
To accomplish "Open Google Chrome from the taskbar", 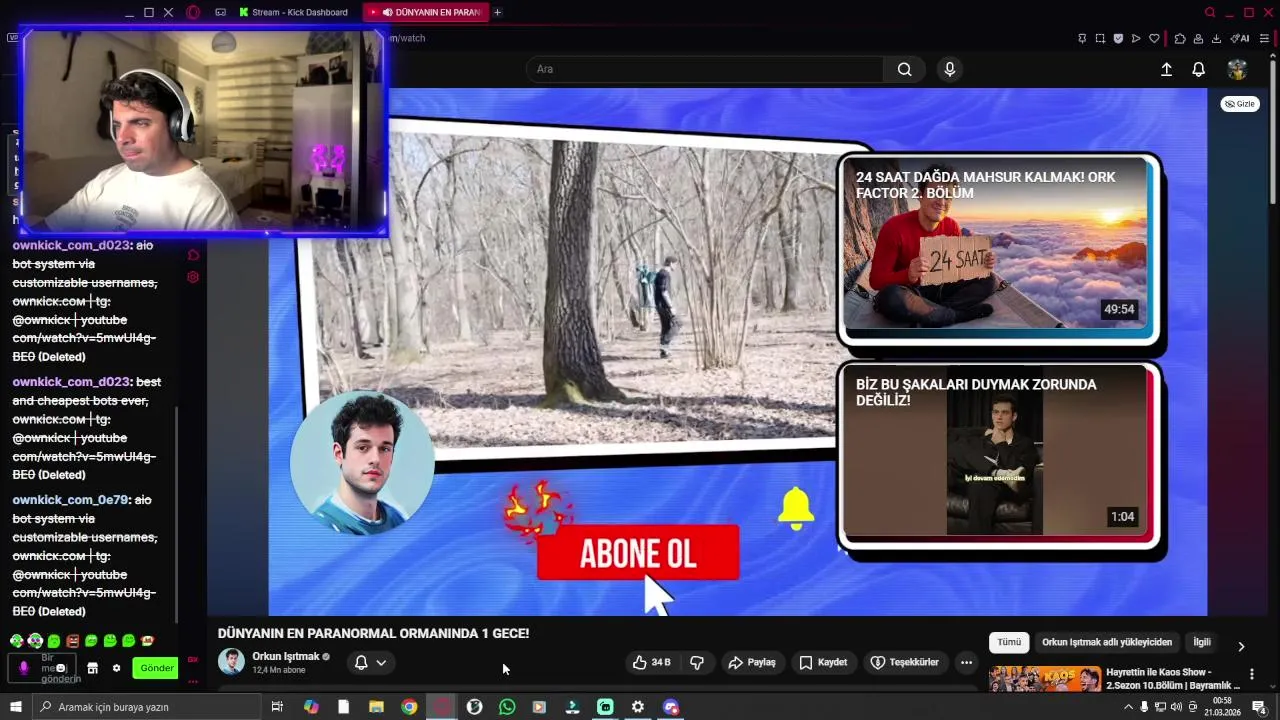I will point(409,707).
